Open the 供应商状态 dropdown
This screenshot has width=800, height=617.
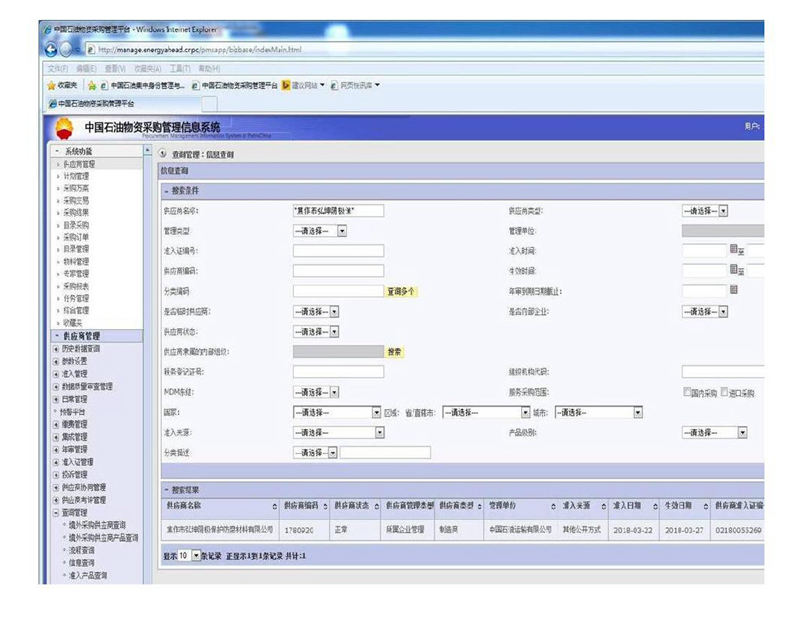tap(316, 332)
